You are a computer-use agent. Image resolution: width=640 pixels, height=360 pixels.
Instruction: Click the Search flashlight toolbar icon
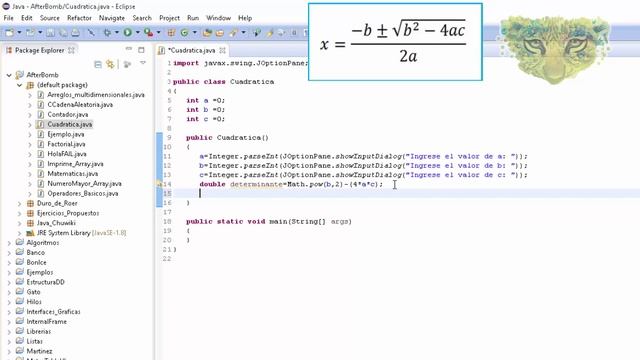(x=233, y=33)
